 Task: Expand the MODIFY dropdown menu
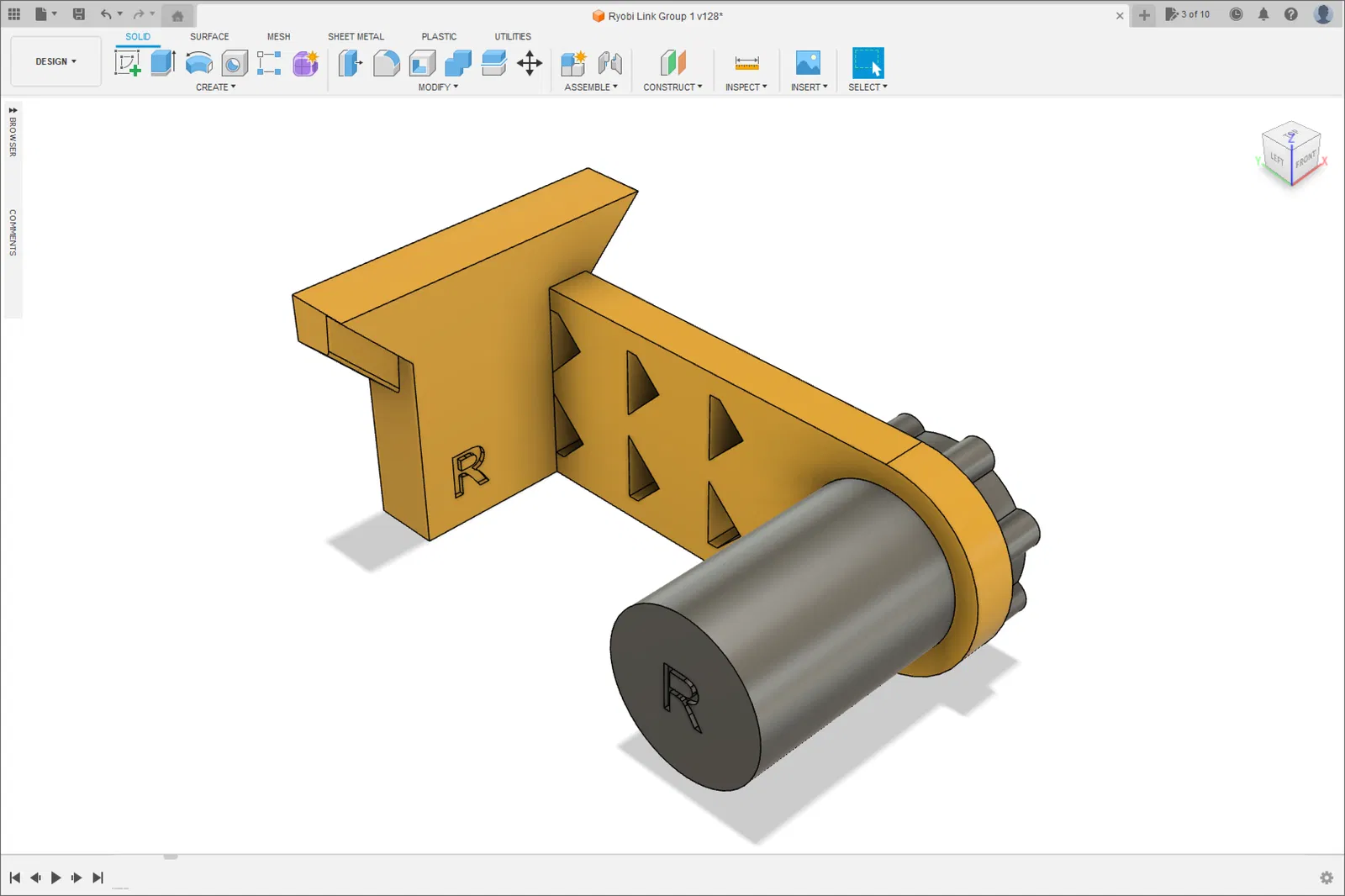[439, 87]
